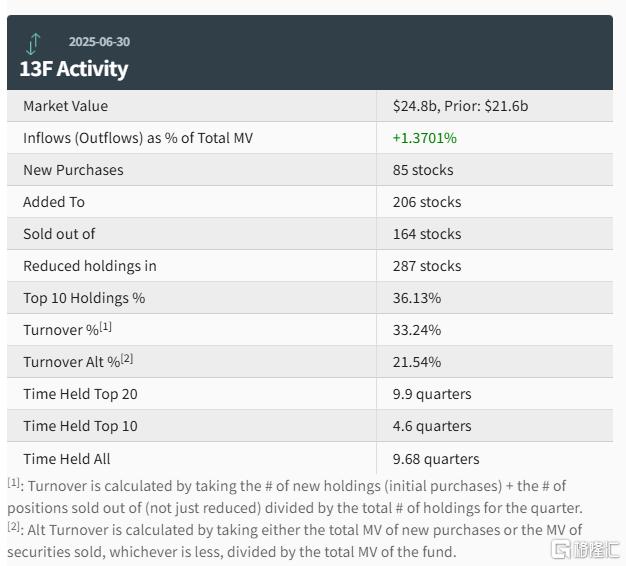
Task: Click the up-down arrows activity icon
Action: pyautogui.click(x=33, y=44)
